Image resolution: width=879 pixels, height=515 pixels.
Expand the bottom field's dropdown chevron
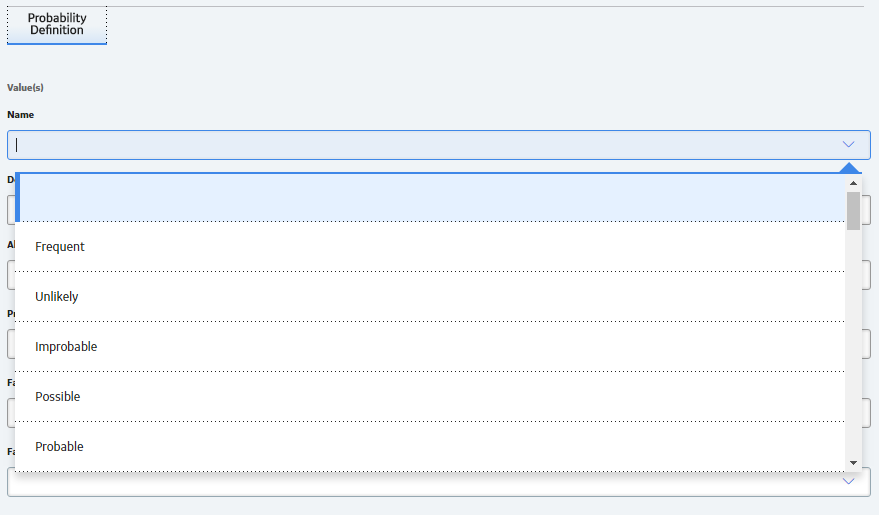[x=848, y=481]
